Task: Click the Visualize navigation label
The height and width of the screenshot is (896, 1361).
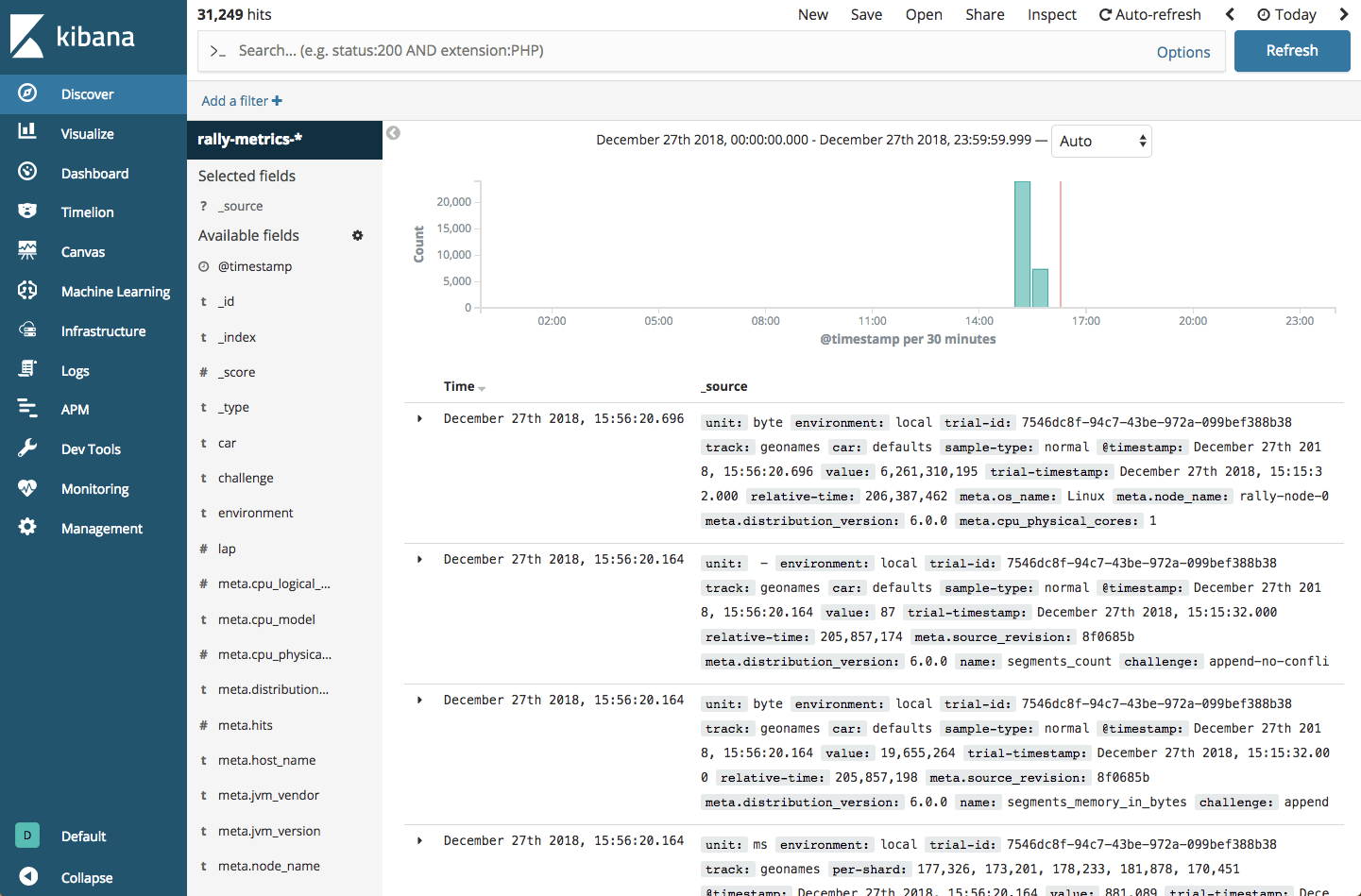Action: click(x=88, y=134)
